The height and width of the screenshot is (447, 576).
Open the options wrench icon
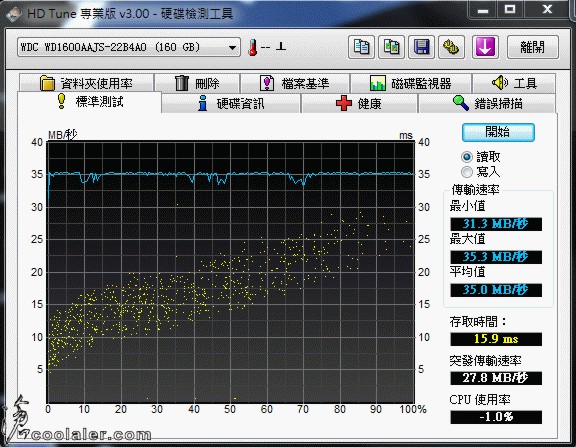pos(451,47)
